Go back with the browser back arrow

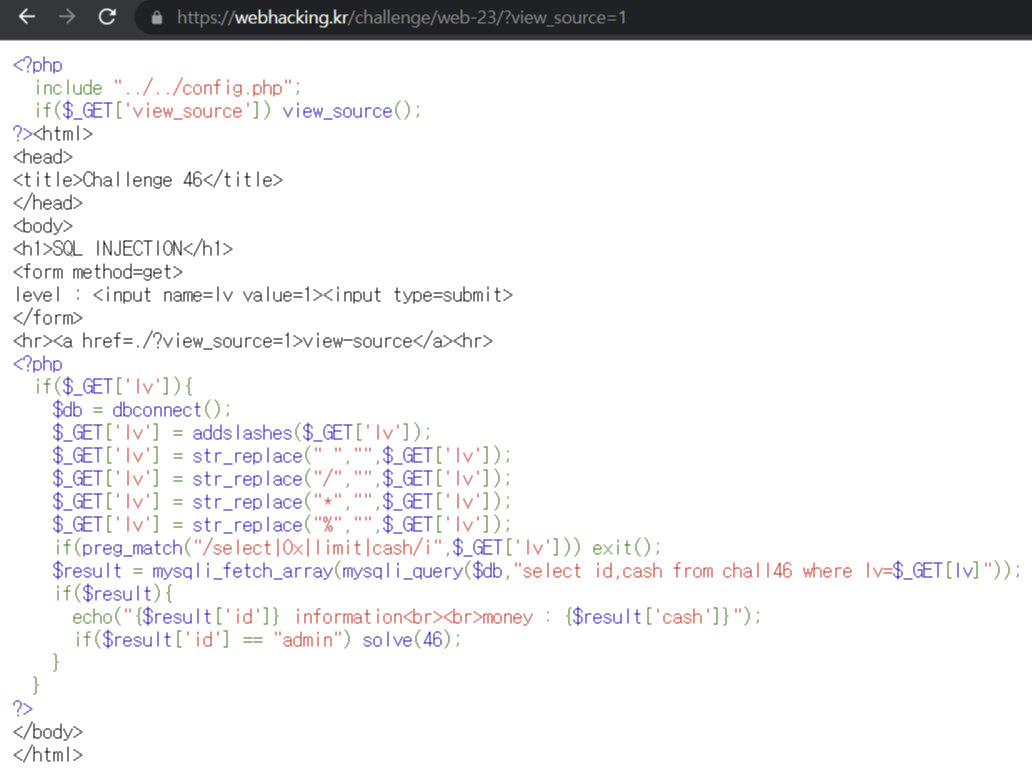click(27, 16)
